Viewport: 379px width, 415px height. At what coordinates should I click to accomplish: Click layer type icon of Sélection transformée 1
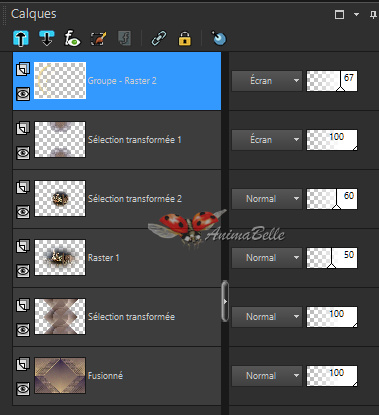[23, 128]
